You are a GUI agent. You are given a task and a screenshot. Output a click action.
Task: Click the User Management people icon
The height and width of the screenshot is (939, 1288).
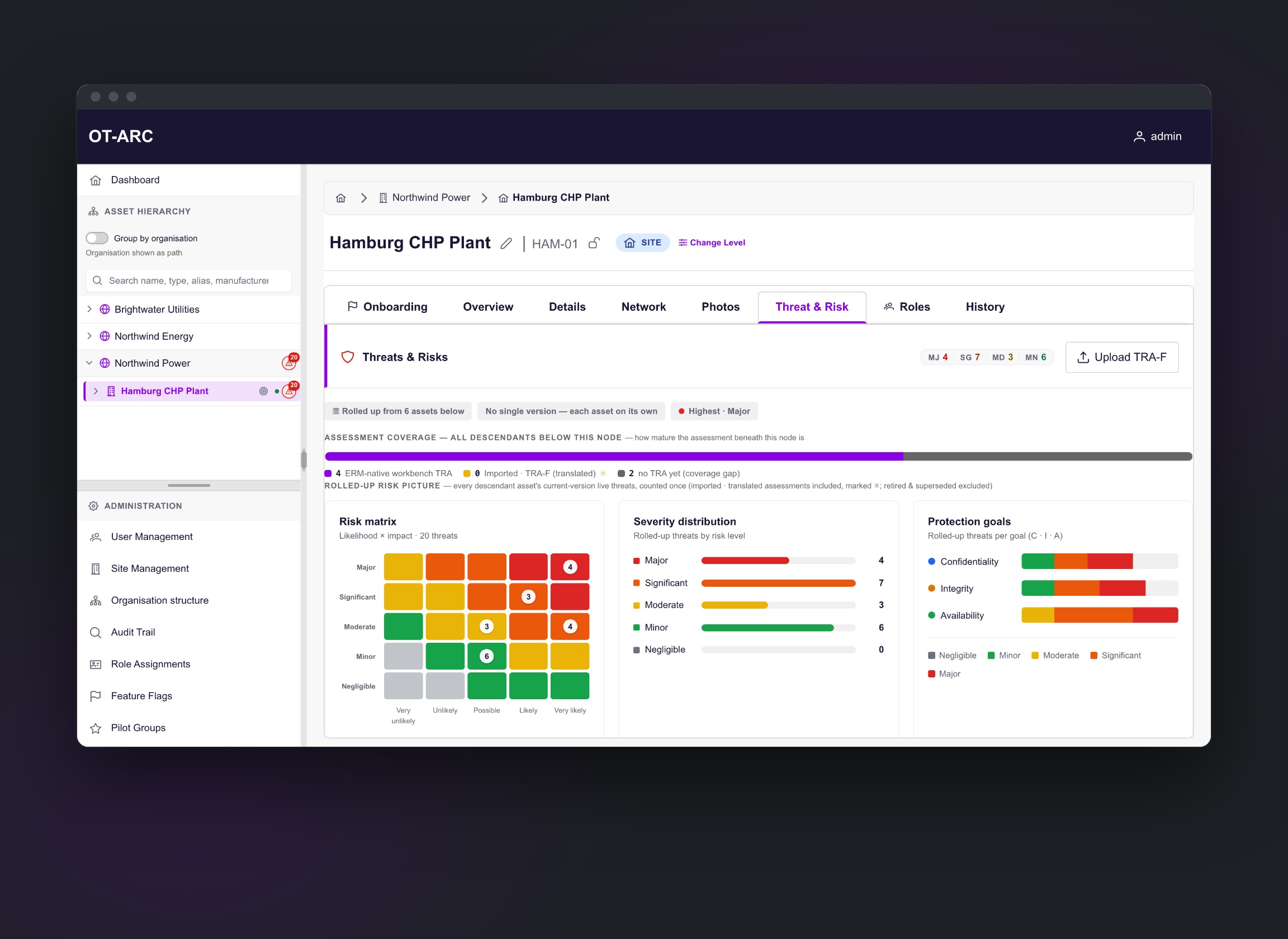pos(96,537)
